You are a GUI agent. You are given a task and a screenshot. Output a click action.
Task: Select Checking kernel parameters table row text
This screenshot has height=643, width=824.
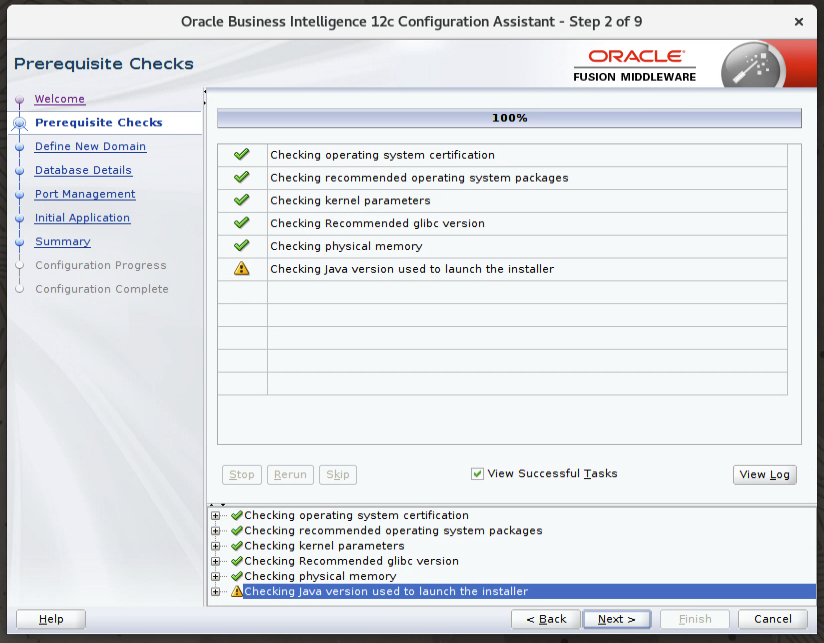tap(351, 200)
